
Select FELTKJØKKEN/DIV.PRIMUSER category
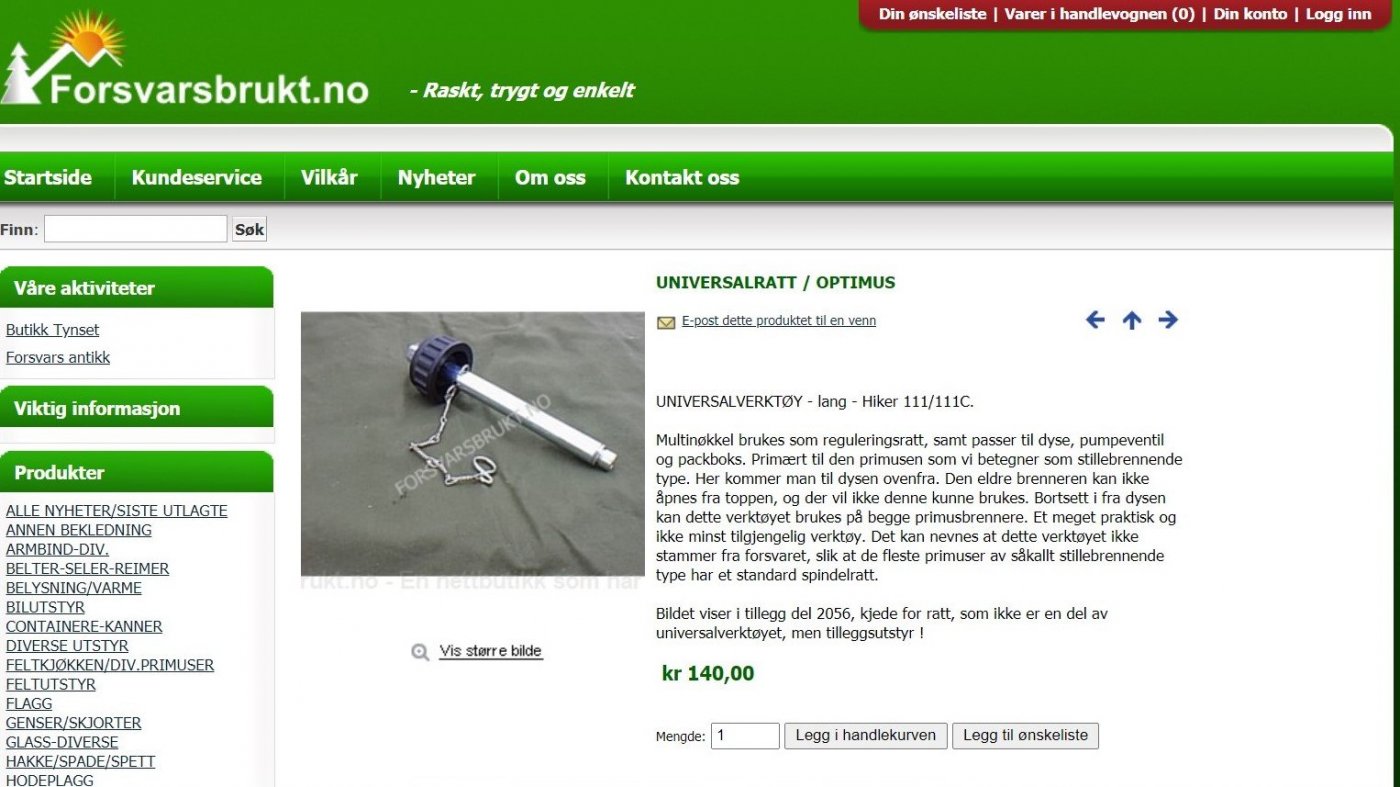coord(110,665)
